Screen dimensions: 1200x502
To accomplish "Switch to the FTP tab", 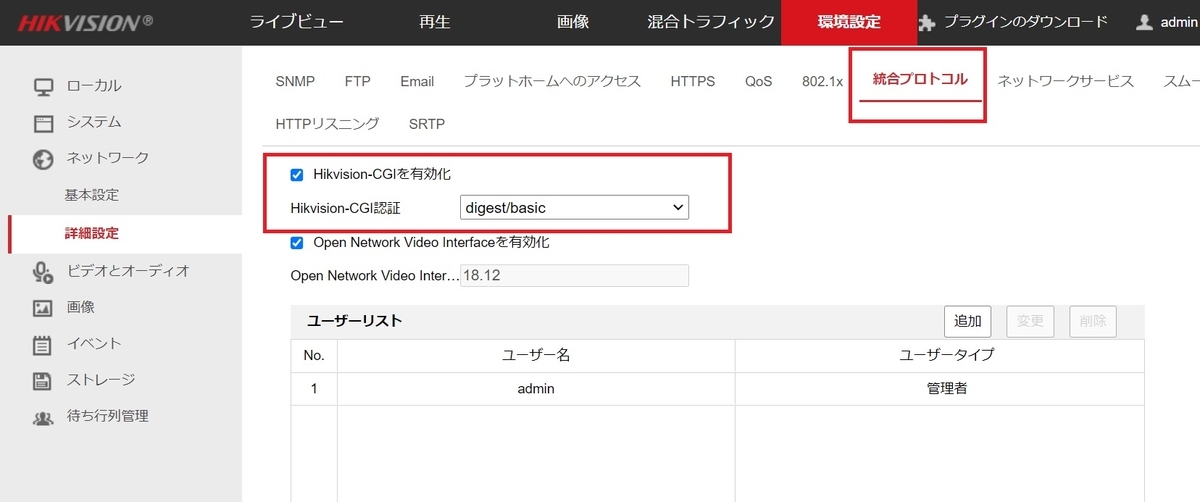I will point(357,81).
